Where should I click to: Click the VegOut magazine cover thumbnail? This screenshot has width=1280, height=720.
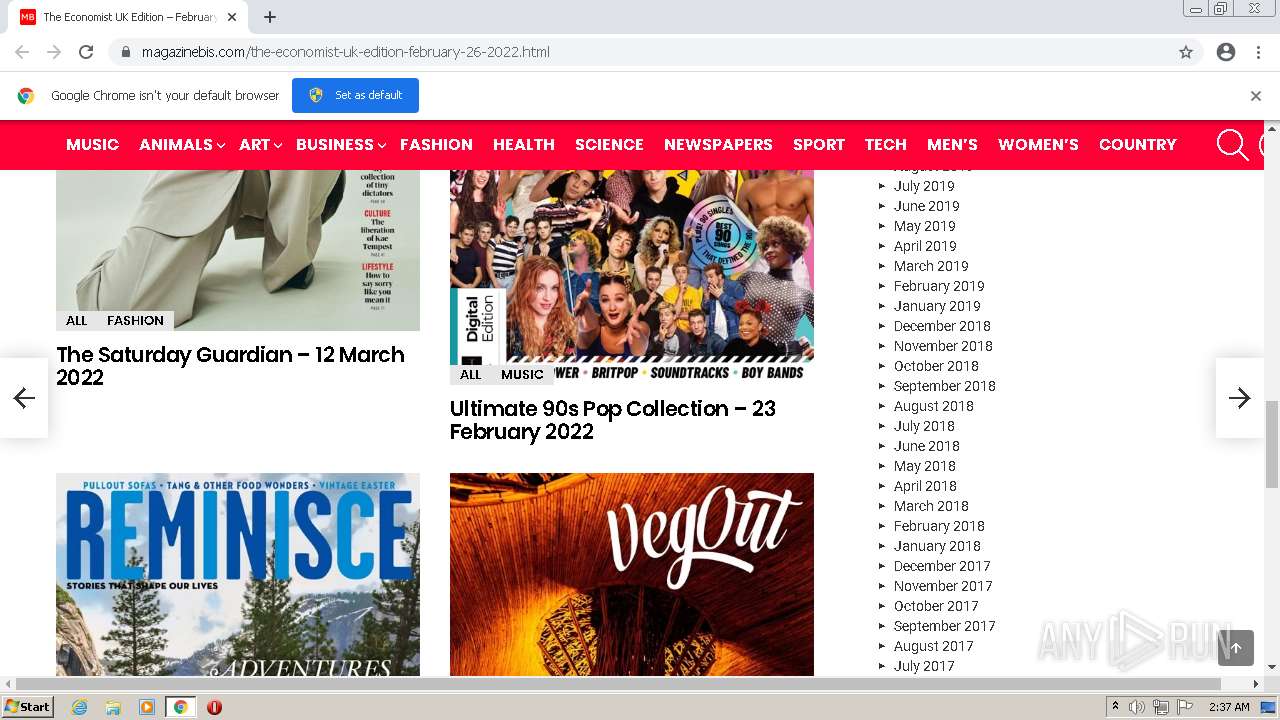pyautogui.click(x=632, y=575)
